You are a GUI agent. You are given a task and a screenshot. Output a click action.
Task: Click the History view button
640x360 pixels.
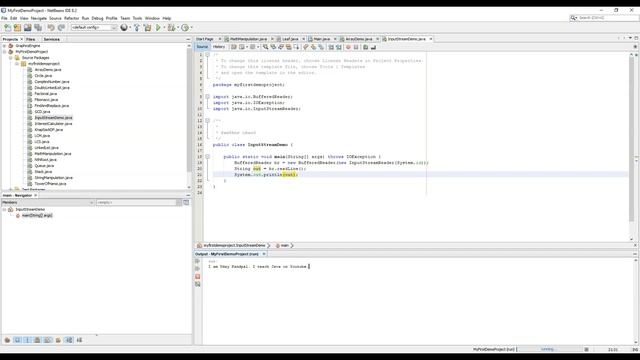click(219, 47)
